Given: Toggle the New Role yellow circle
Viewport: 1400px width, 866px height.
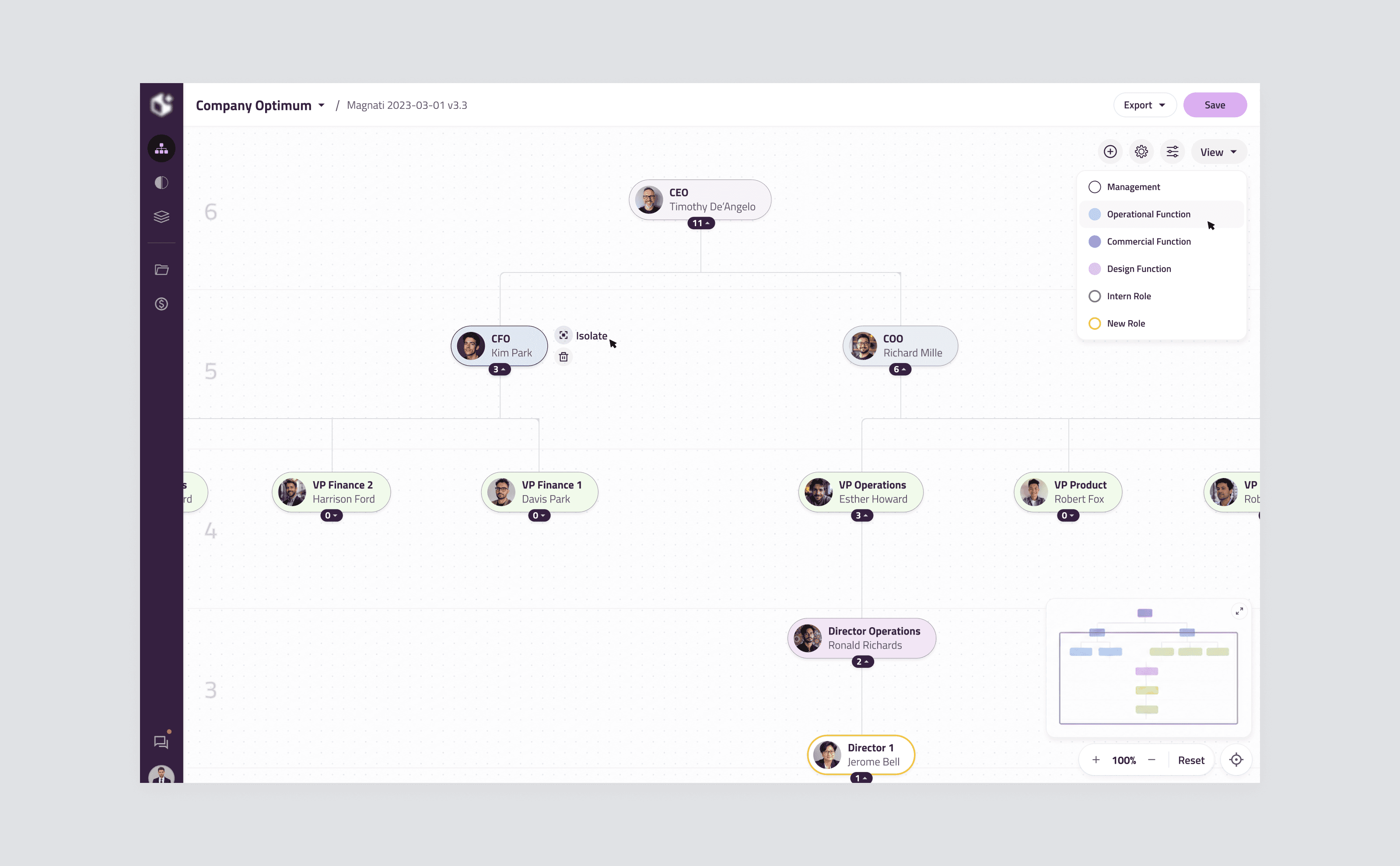Looking at the screenshot, I should [x=1094, y=324].
